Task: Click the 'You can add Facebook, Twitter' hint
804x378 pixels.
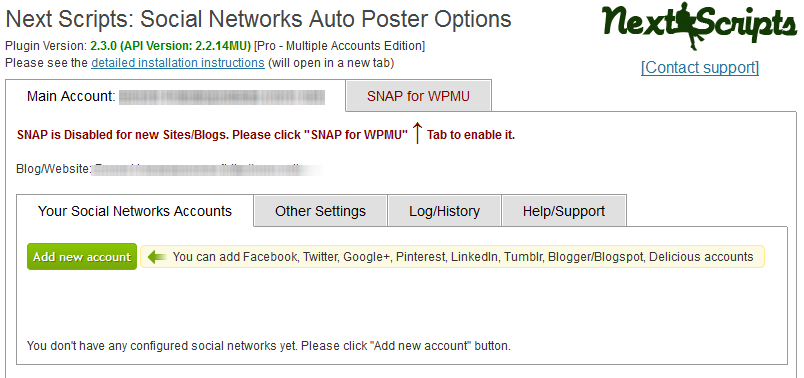Action: click(452, 256)
